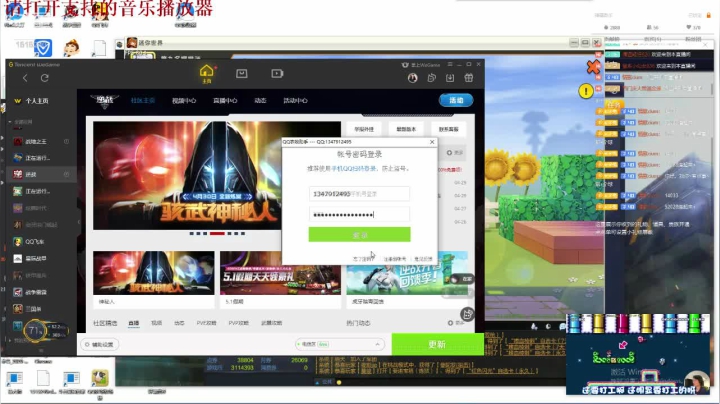Refresh the WeGame page

(x=45, y=78)
